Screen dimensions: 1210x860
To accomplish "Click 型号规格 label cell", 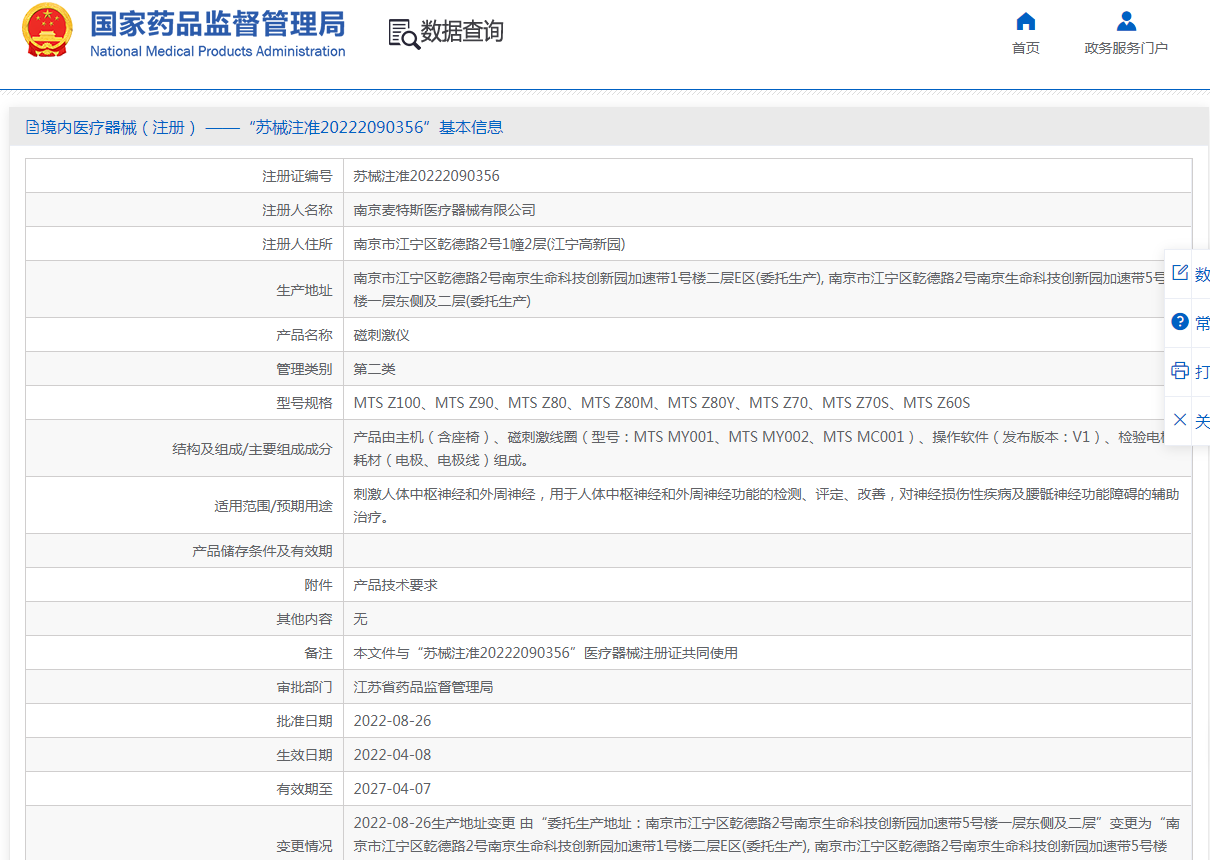I will (185, 403).
